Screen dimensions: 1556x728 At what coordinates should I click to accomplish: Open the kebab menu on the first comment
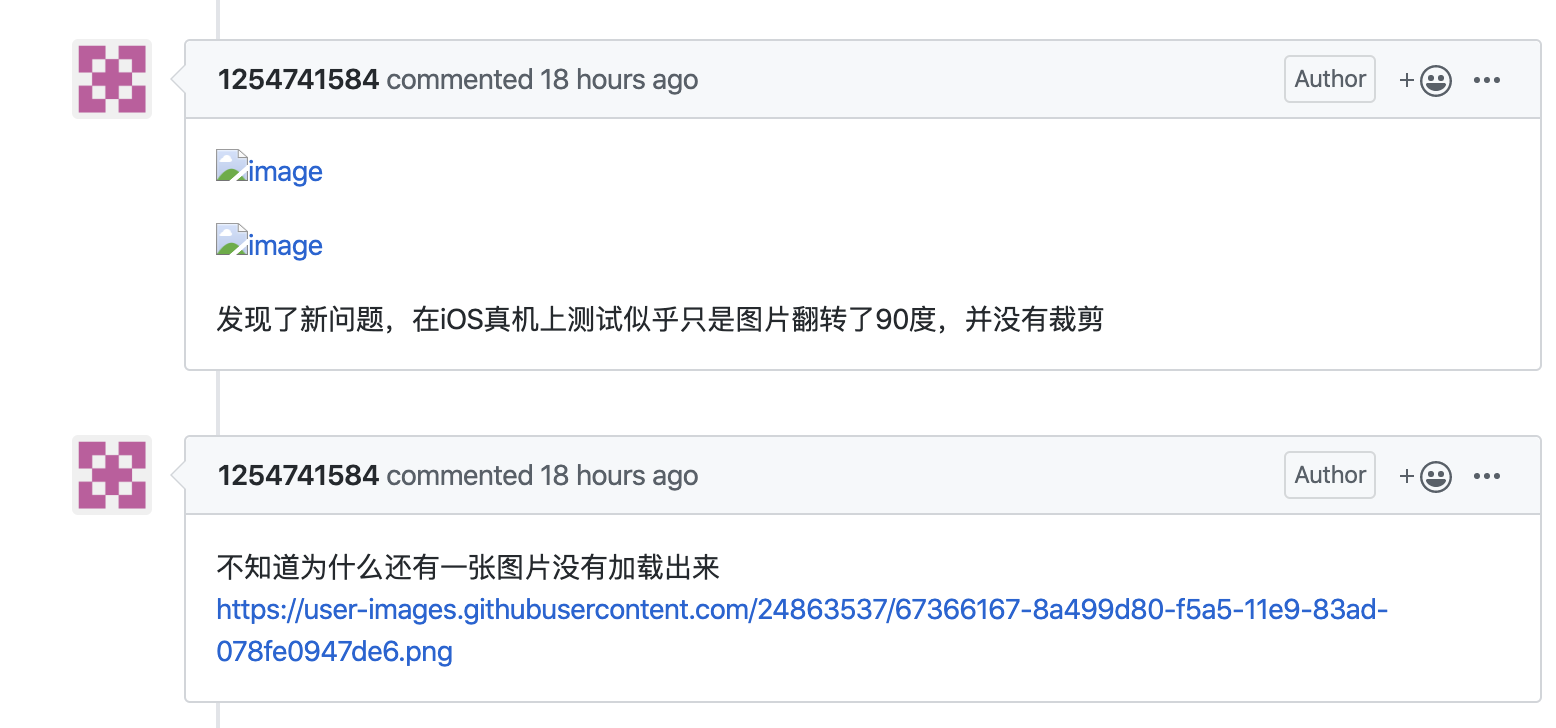pos(1487,79)
